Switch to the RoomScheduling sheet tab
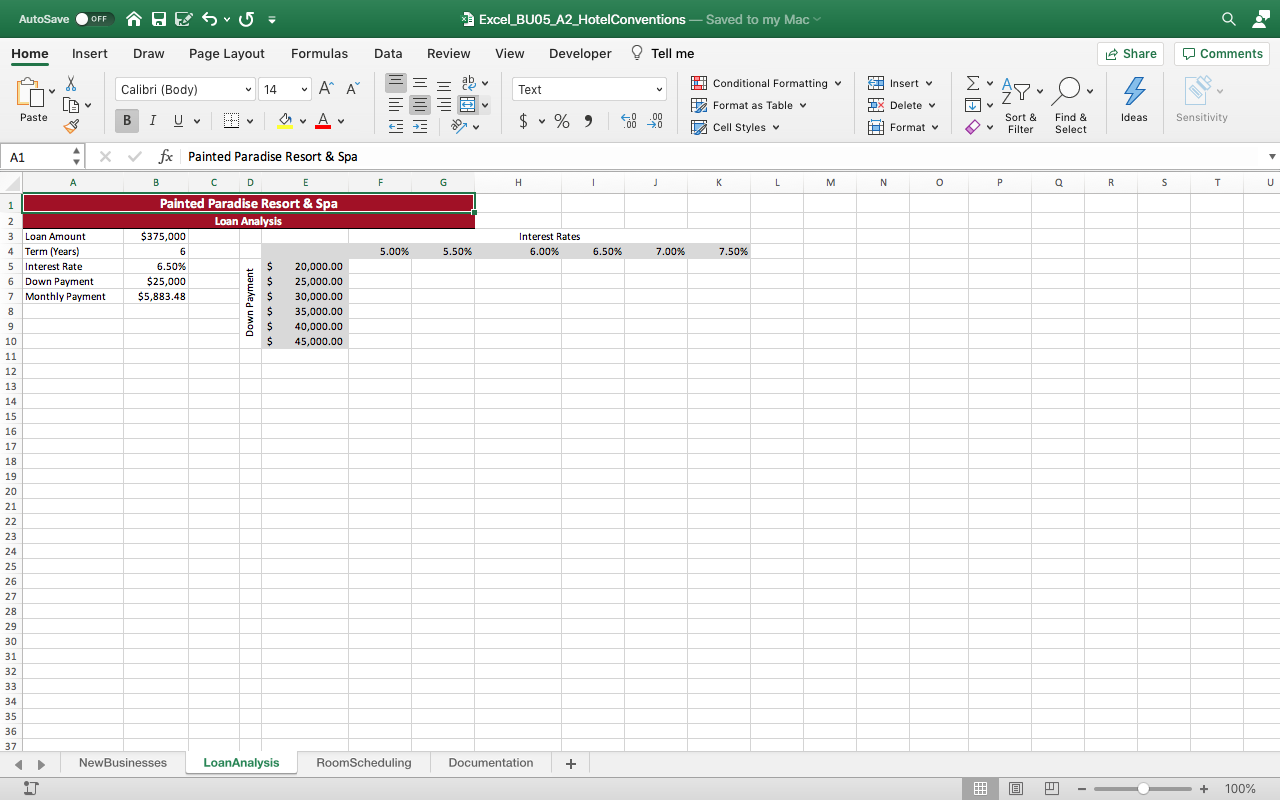 [363, 762]
